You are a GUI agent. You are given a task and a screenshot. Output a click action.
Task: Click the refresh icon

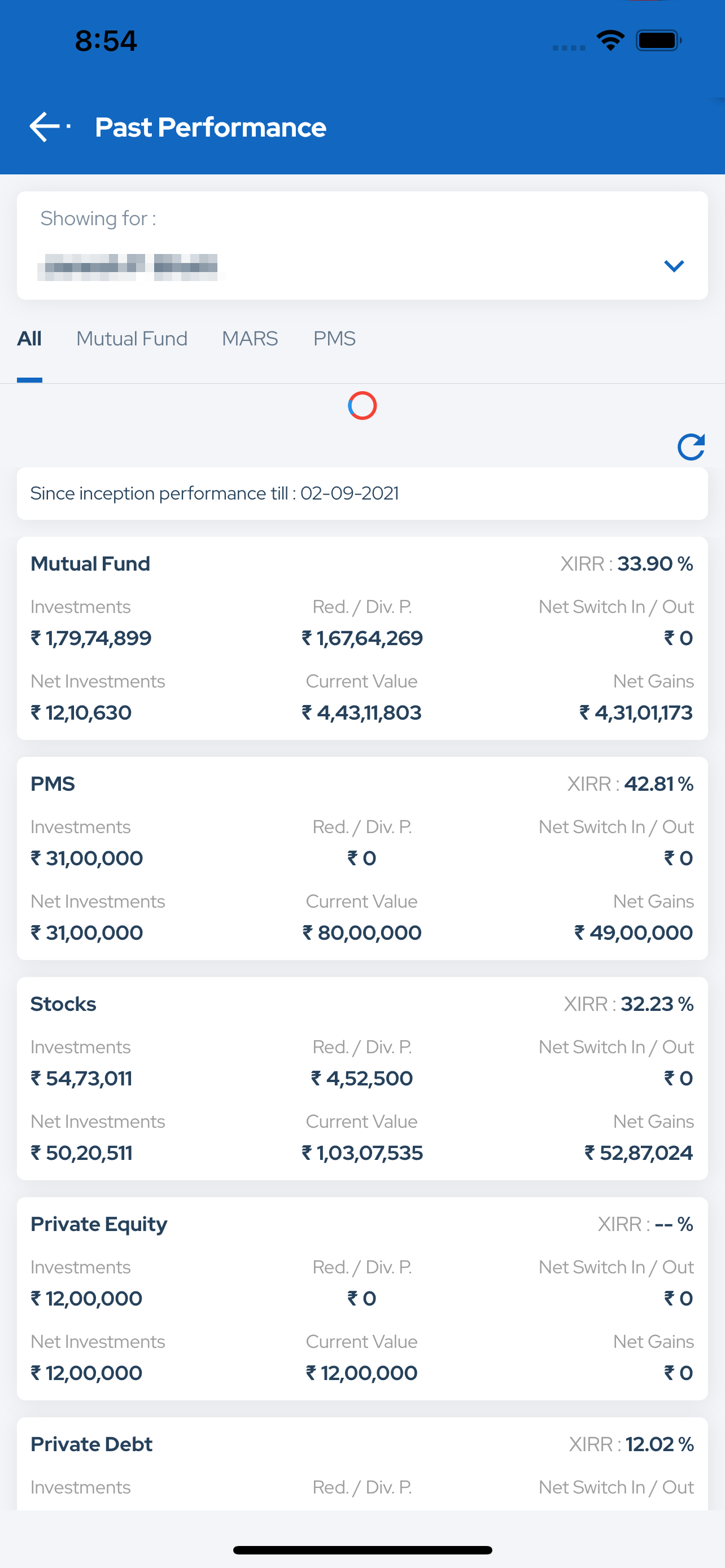[691, 447]
